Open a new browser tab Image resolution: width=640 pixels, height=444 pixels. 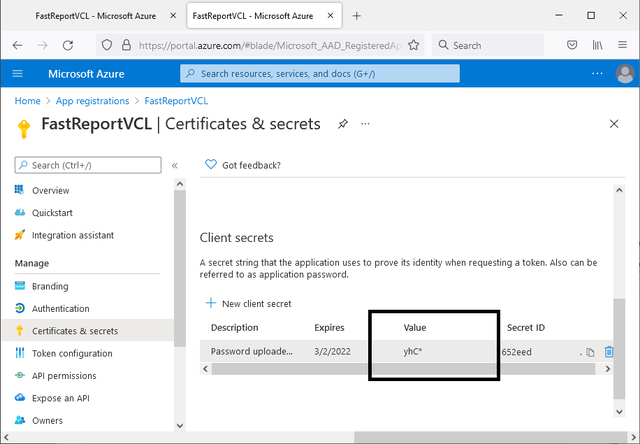[357, 16]
